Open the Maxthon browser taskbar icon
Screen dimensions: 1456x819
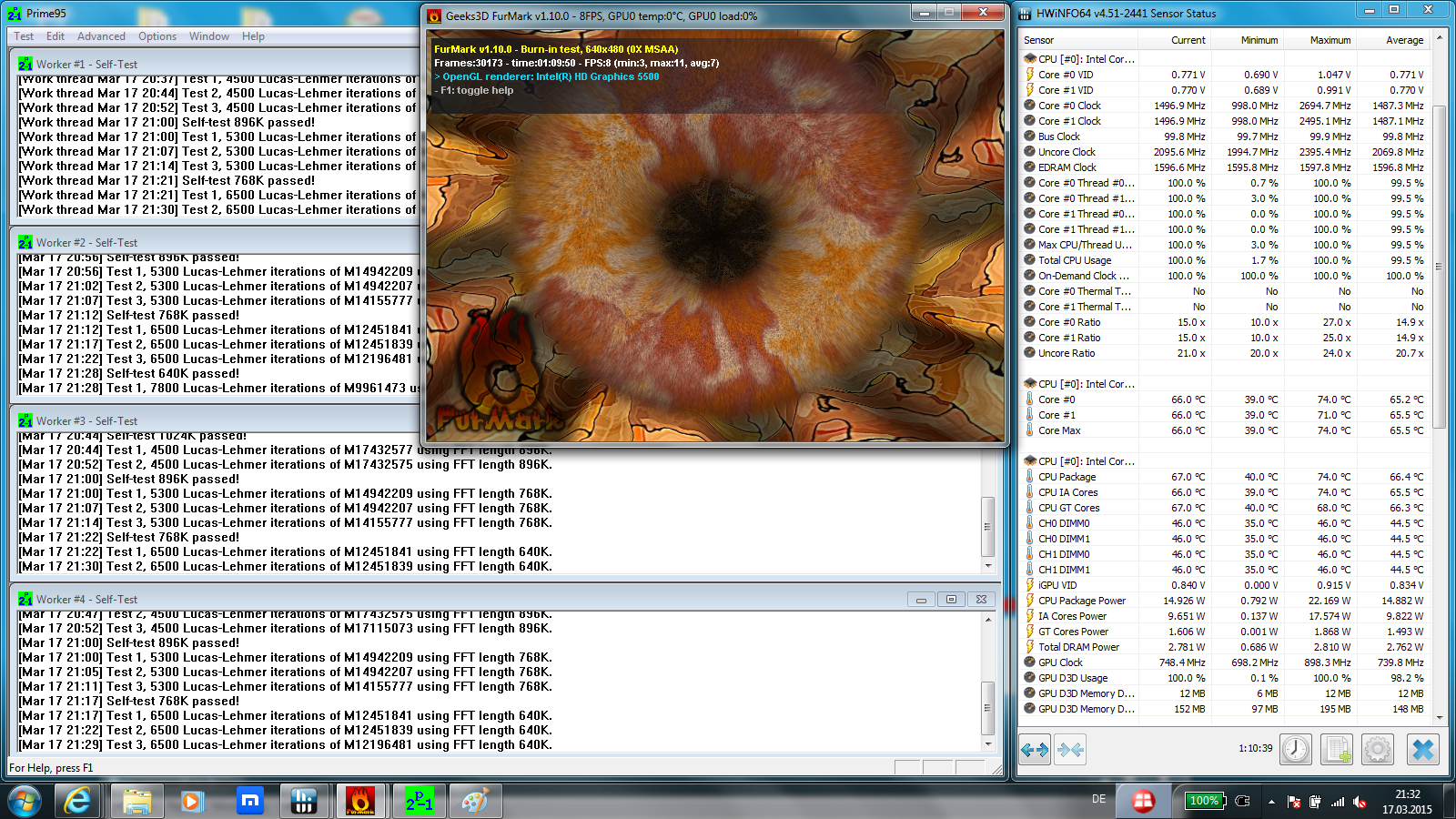point(249,801)
